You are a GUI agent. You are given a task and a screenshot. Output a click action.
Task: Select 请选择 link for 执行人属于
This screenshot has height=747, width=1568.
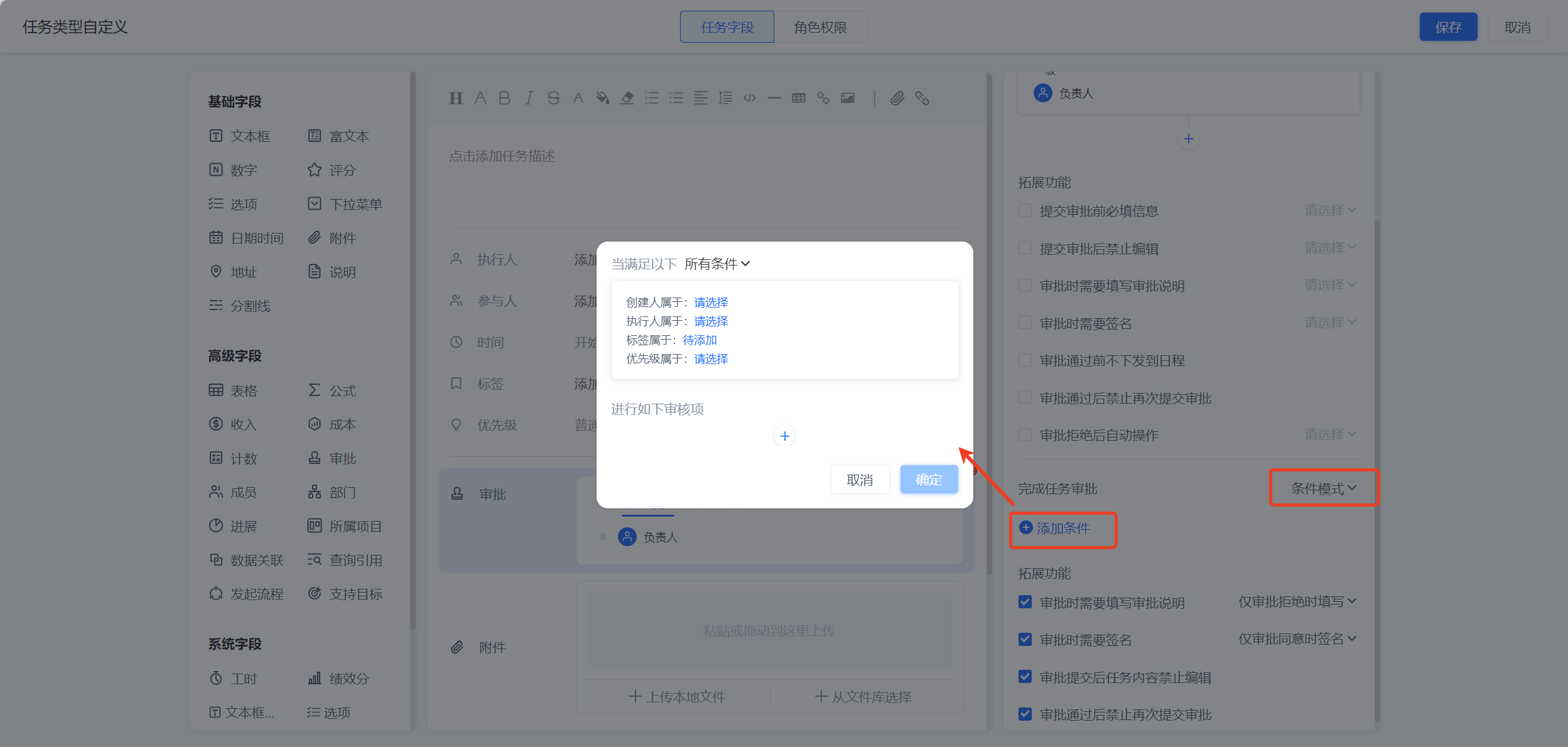pyautogui.click(x=711, y=321)
